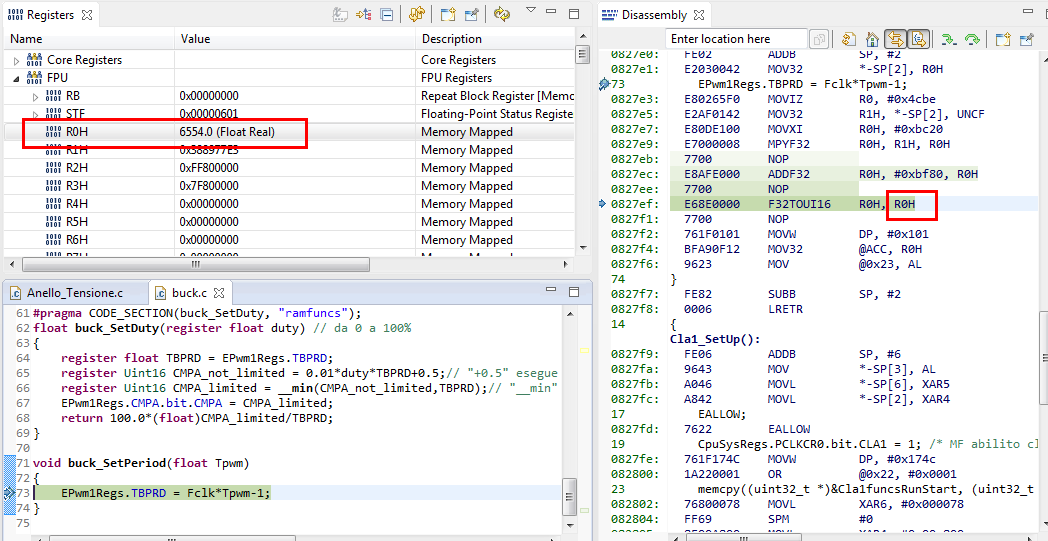1048x541 pixels.
Task: Collapse all entries in the Registers view
Action: (x=386, y=14)
